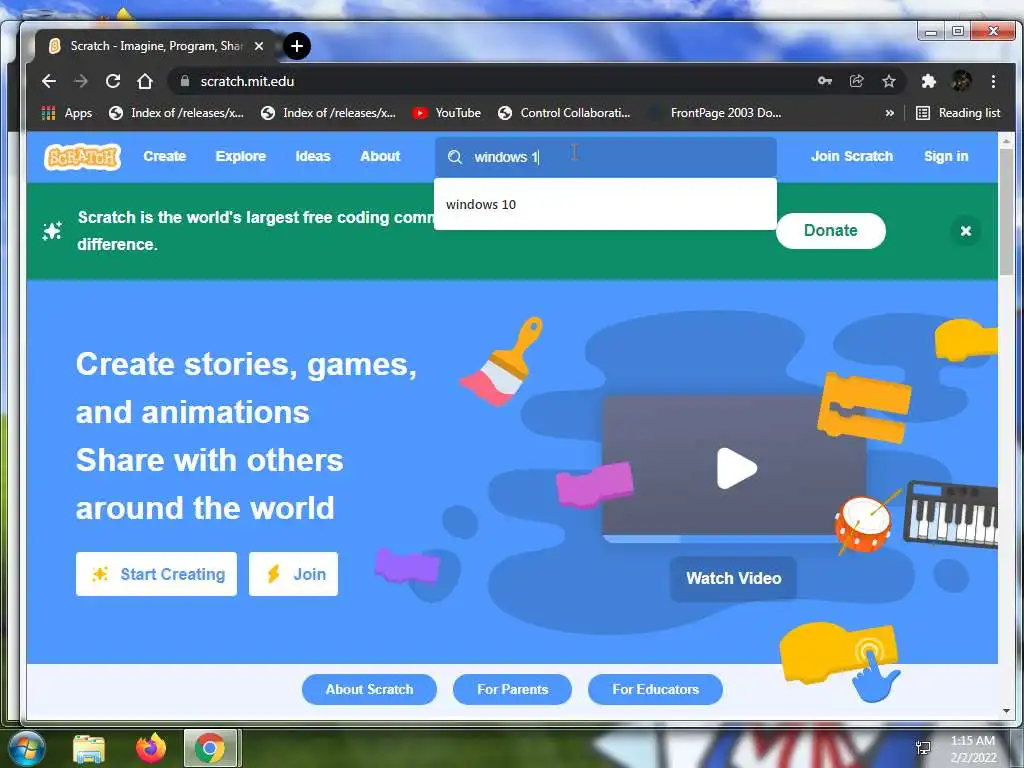Open the About menu item
This screenshot has width=1024, height=768.
380,157
